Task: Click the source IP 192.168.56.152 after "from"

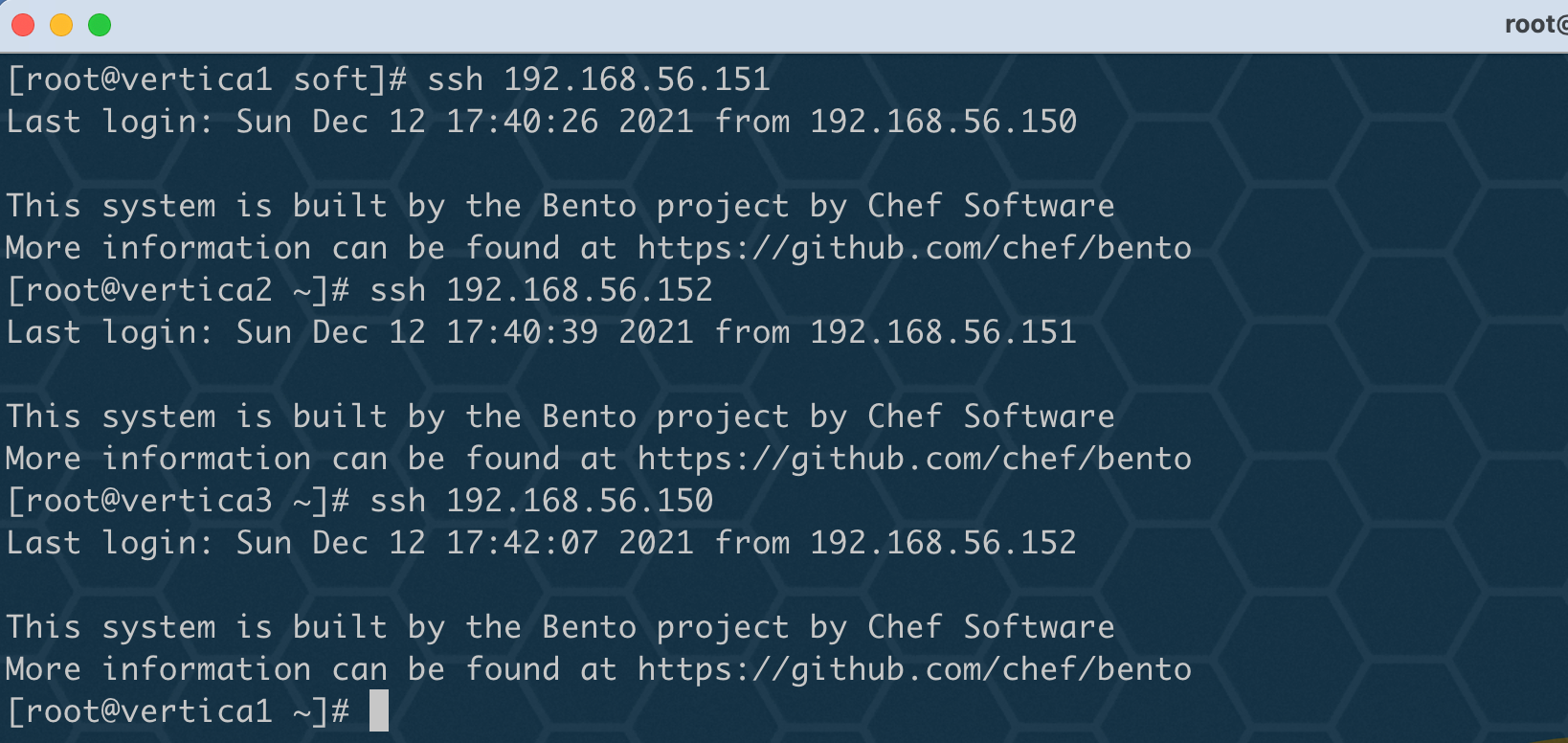Action: (x=944, y=543)
